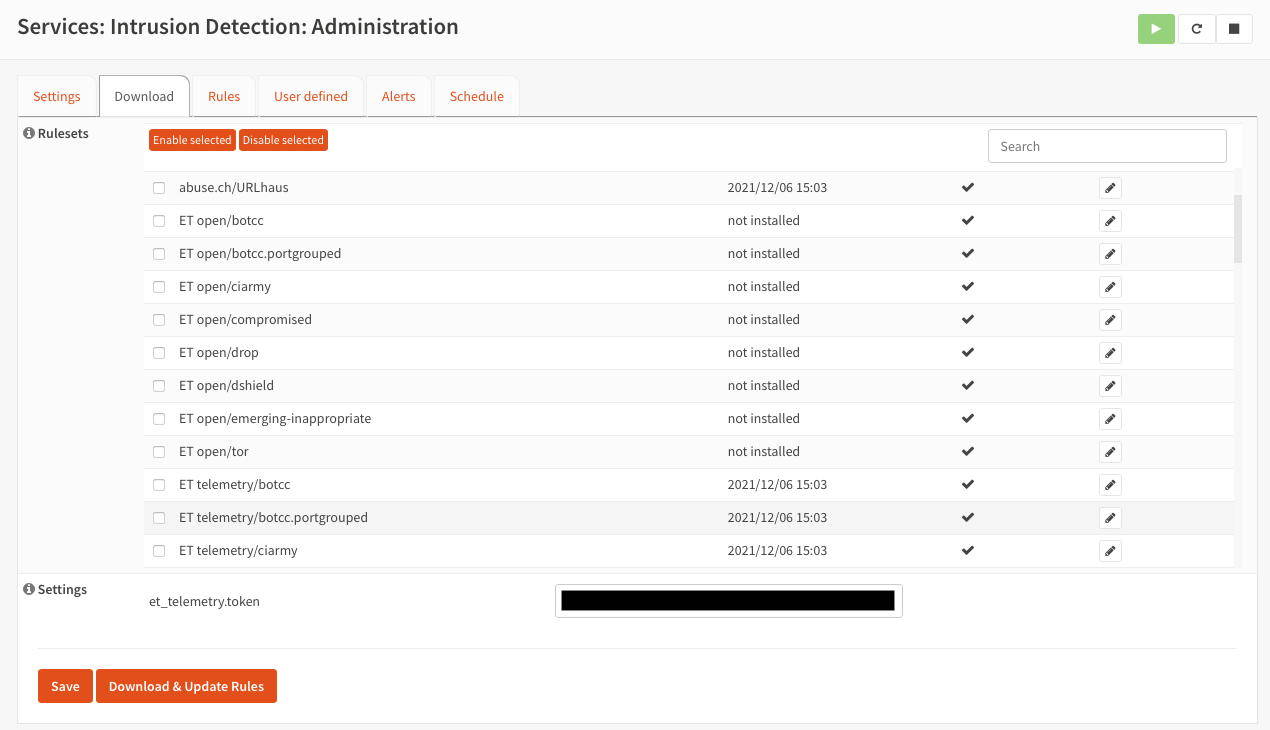This screenshot has width=1270, height=730.
Task: Check the checkbox for ET open/botcc
Action: click(159, 220)
